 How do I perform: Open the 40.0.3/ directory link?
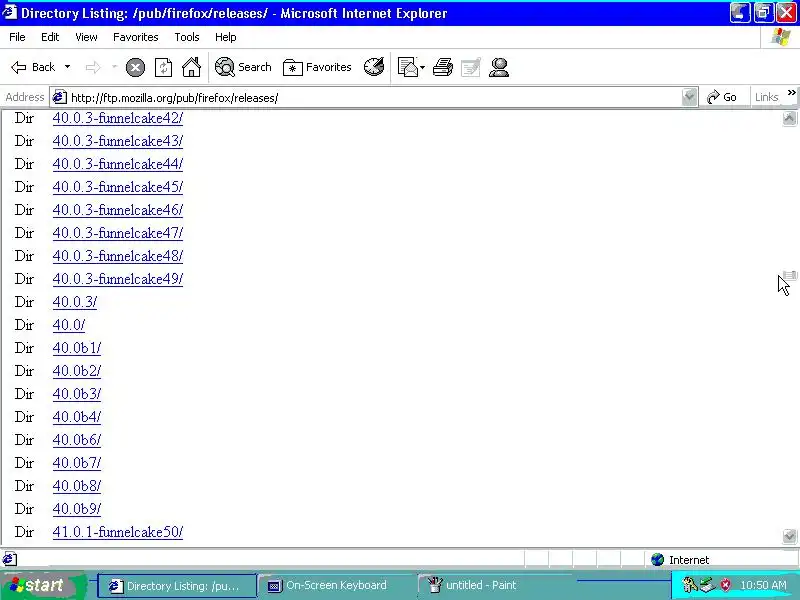pos(74,302)
